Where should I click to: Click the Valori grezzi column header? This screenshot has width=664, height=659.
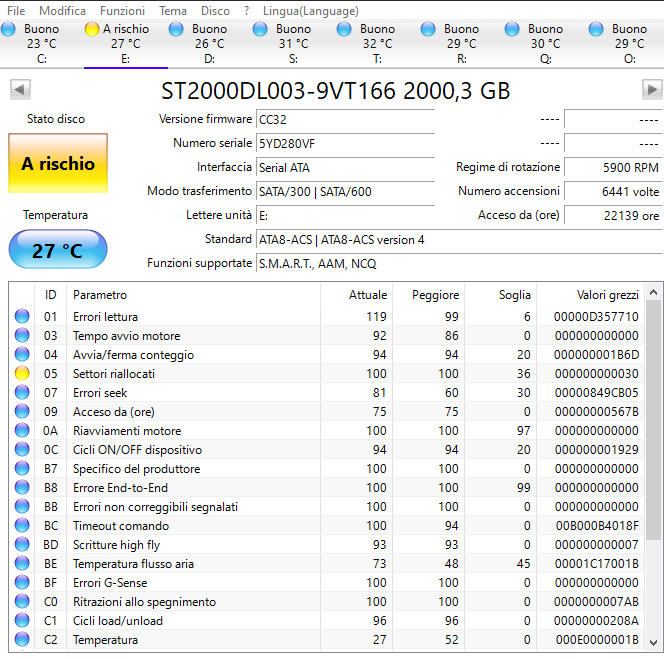[591, 294]
